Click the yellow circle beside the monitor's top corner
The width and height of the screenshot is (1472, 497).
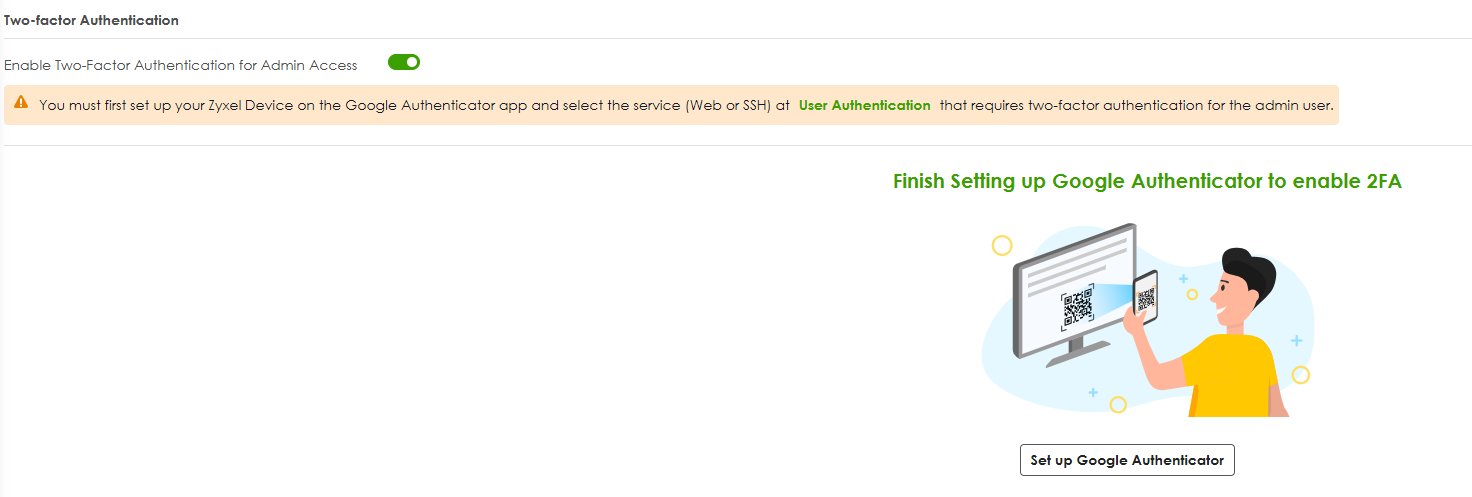click(1001, 245)
